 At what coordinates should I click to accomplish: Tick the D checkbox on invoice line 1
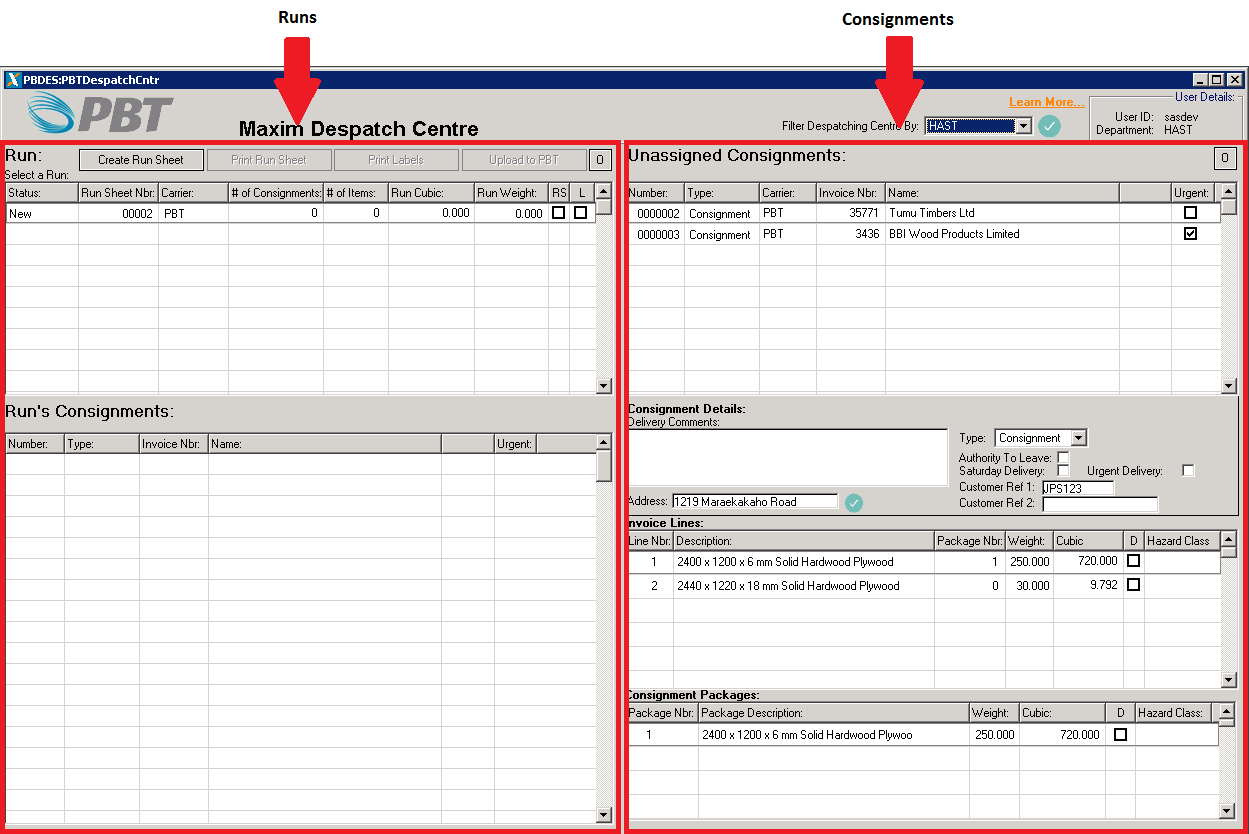point(1133,561)
